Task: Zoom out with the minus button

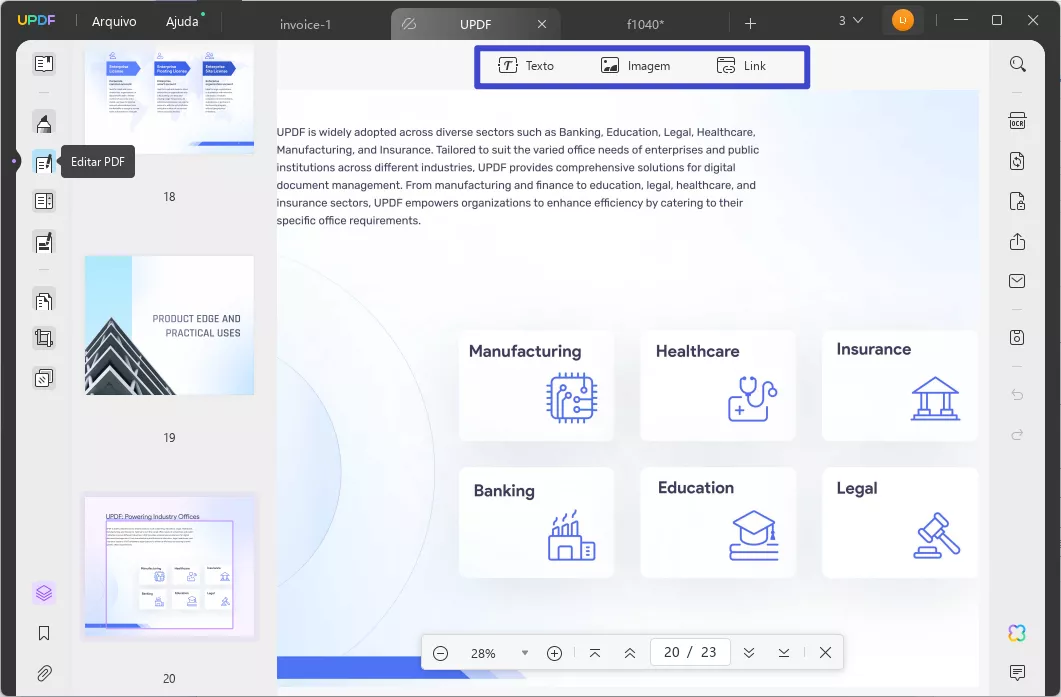Action: click(441, 653)
